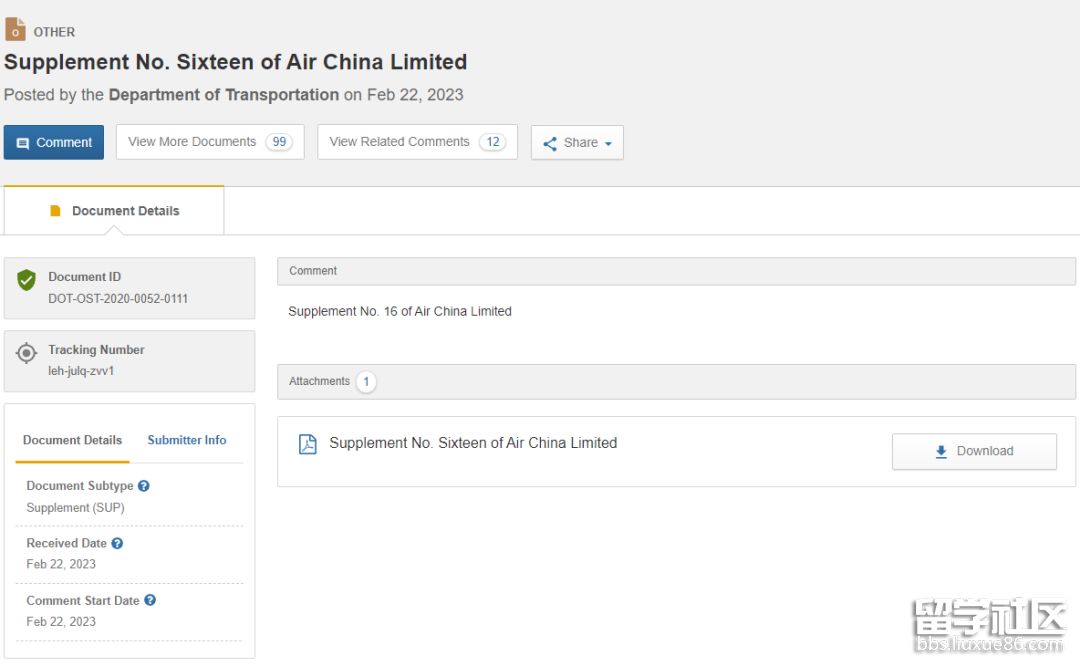
Task: Open help icon beside Received Date
Action: [x=117, y=543]
